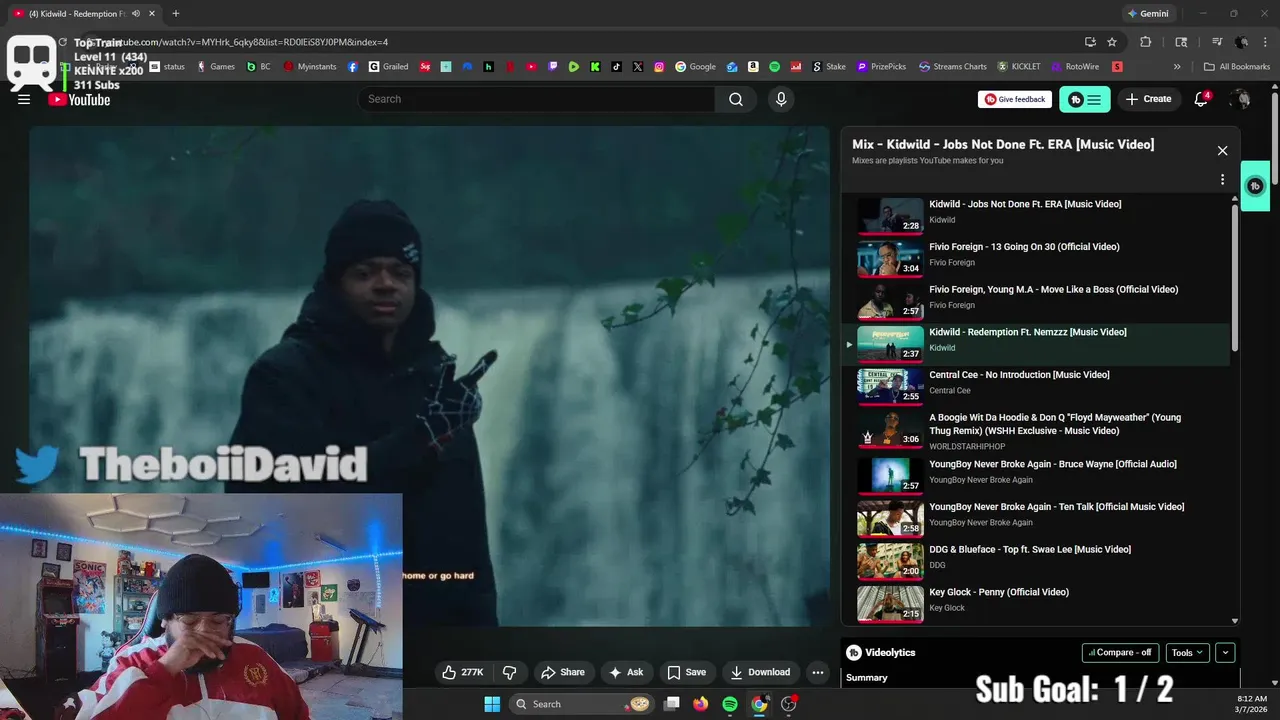Open the TikTok bookmark icon
This screenshot has width=1280, height=720.
[x=616, y=67]
